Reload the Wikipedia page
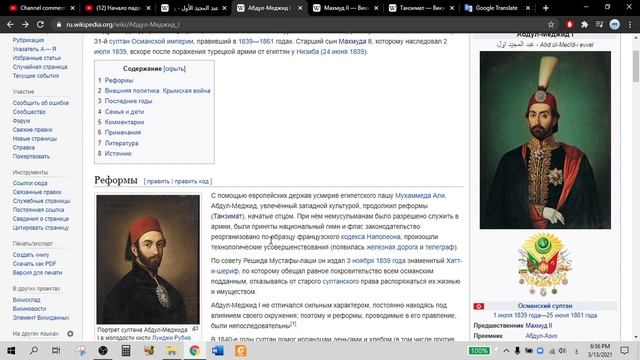The width and height of the screenshot is (640, 360). [x=40, y=24]
